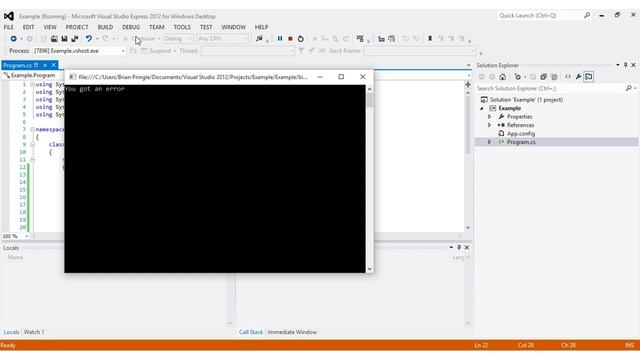Expand the References node

tap(489, 125)
